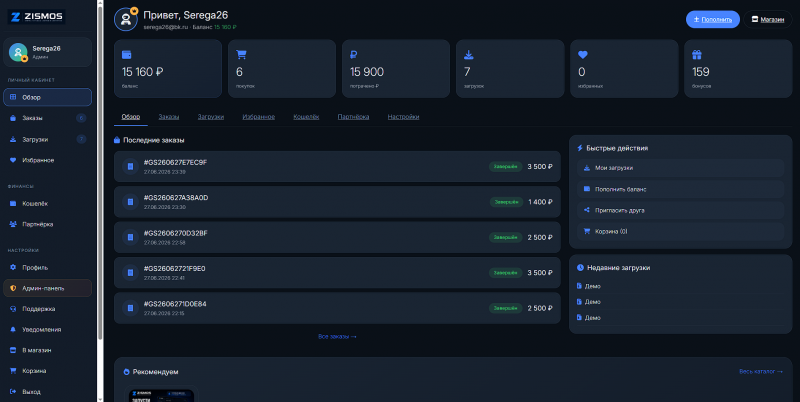Click the Пополнить button
Screen dimensions: 800x402
pos(713,19)
